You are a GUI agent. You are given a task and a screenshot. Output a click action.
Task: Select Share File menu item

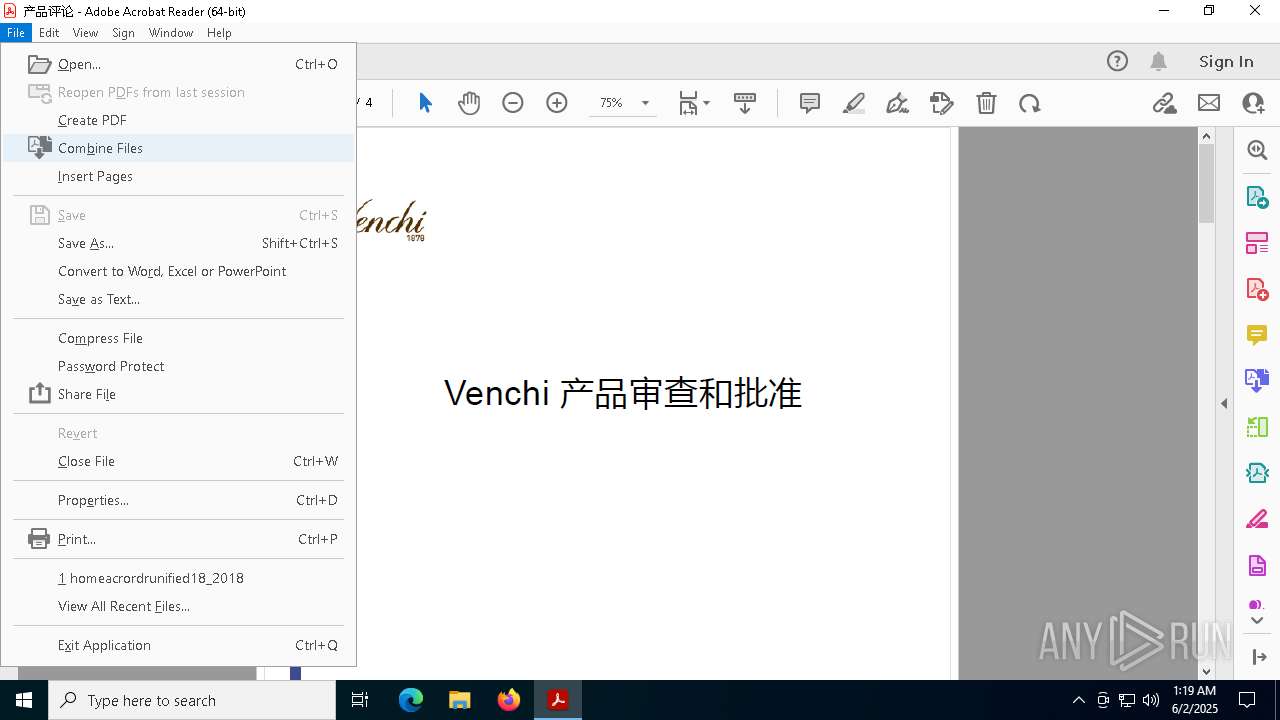178,394
